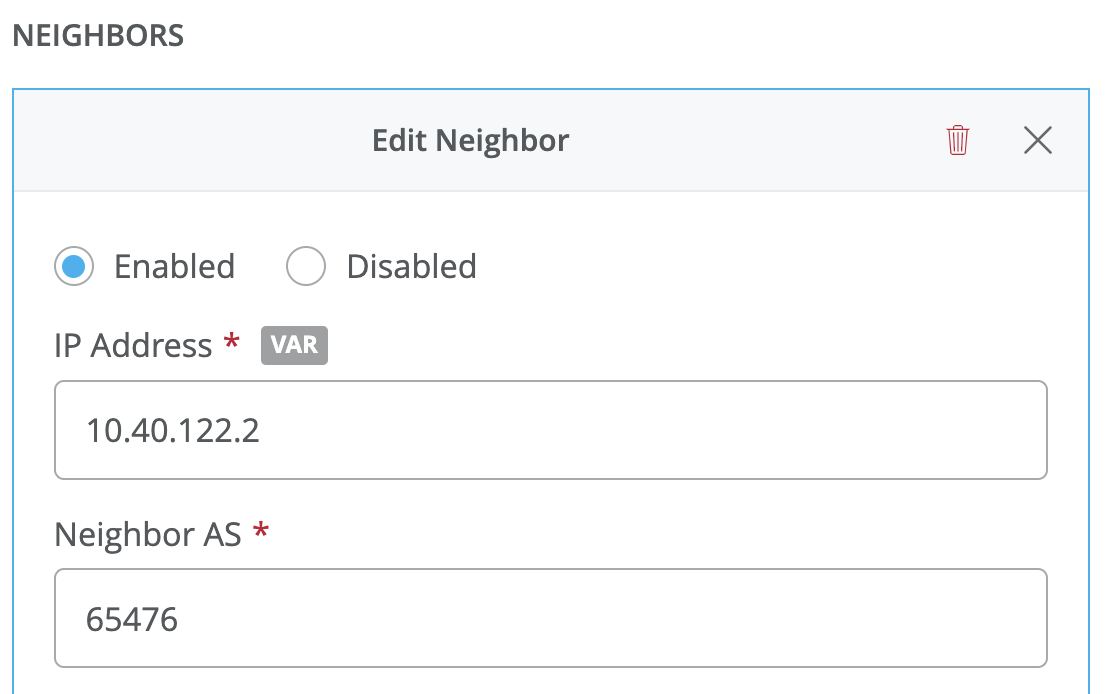Click the VAR badge beside IP Address

(x=294, y=346)
